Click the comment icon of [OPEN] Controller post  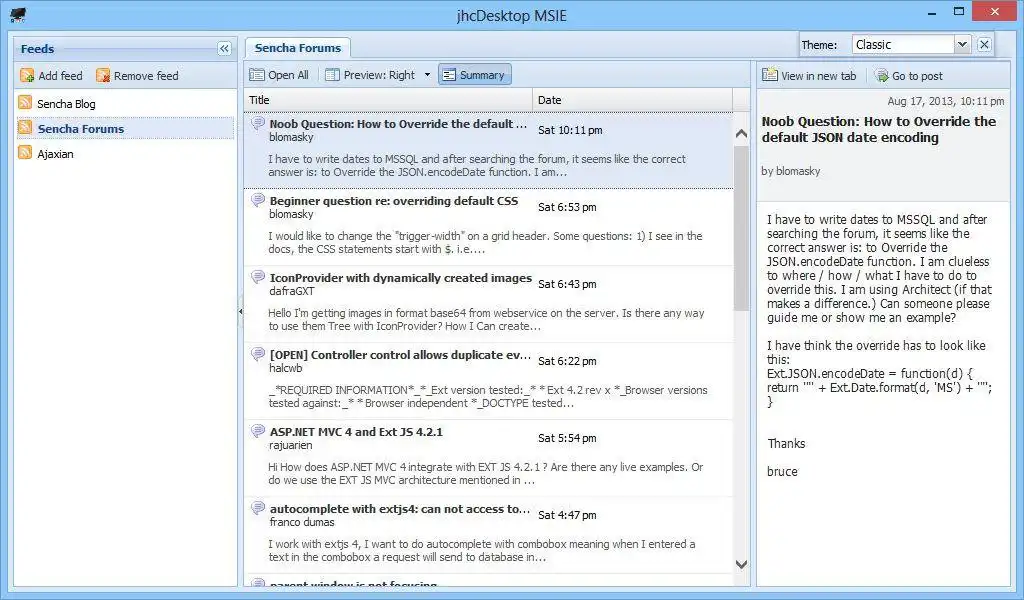258,353
